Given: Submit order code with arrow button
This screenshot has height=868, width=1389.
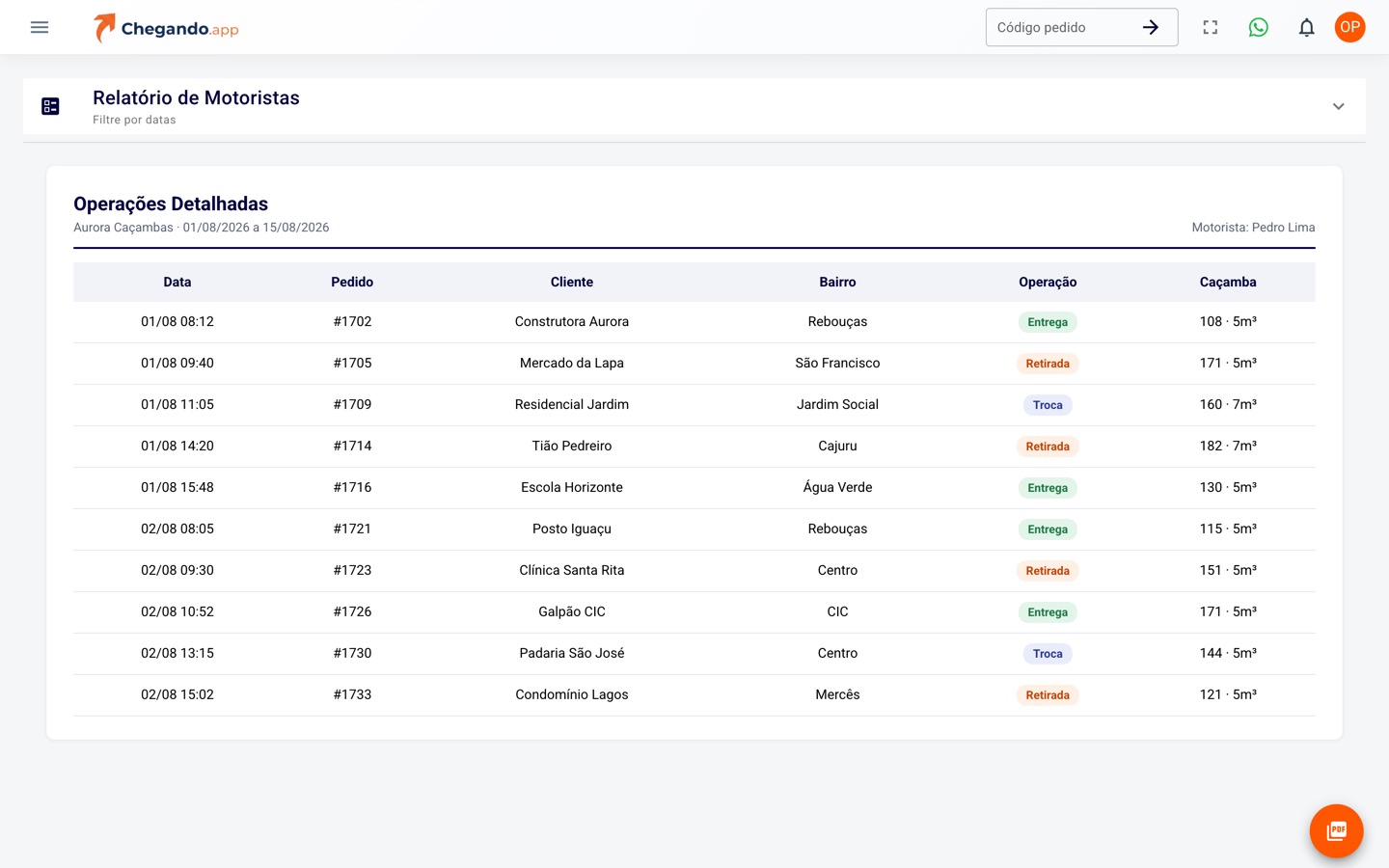Looking at the screenshot, I should [x=1150, y=27].
